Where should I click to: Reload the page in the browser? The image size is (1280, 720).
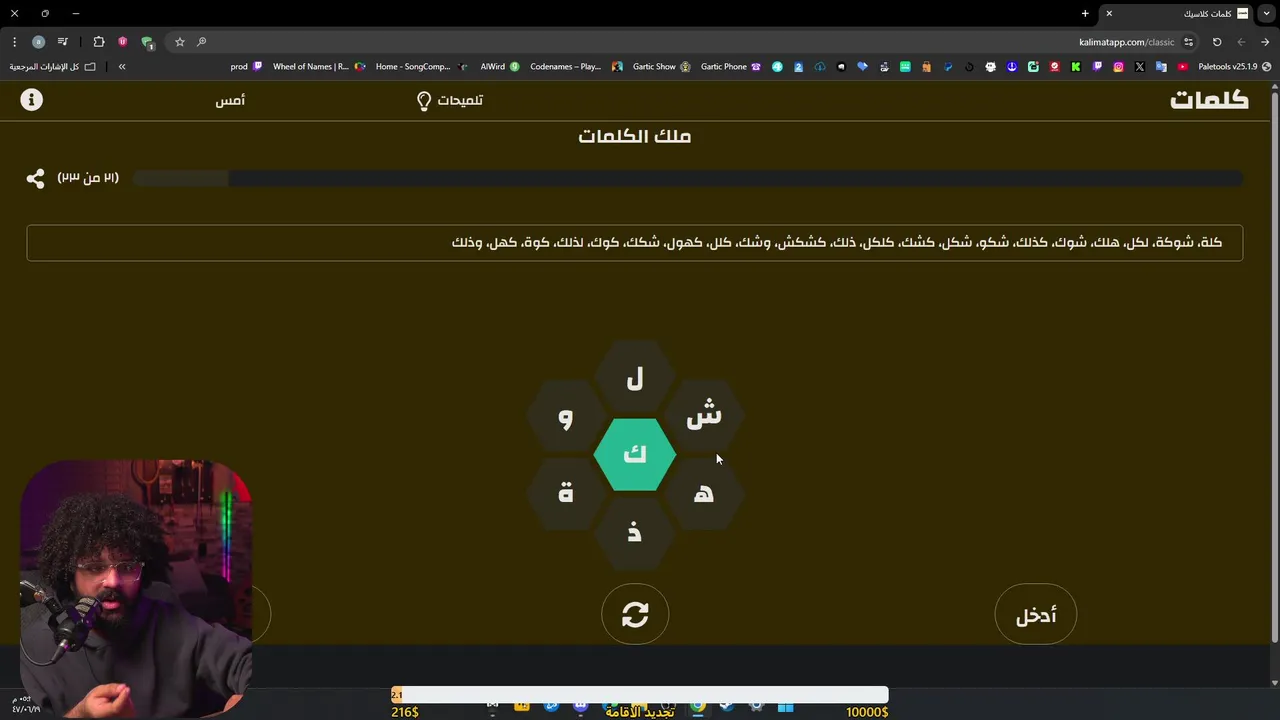[x=1217, y=42]
